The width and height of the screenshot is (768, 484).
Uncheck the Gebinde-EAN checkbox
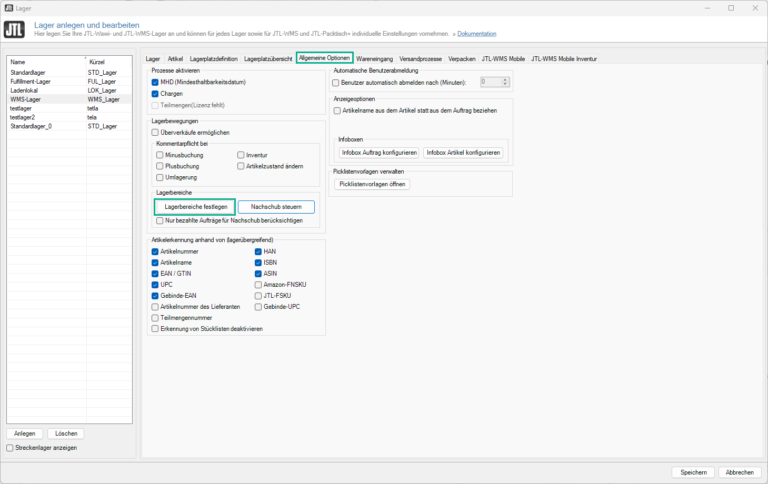click(155, 296)
